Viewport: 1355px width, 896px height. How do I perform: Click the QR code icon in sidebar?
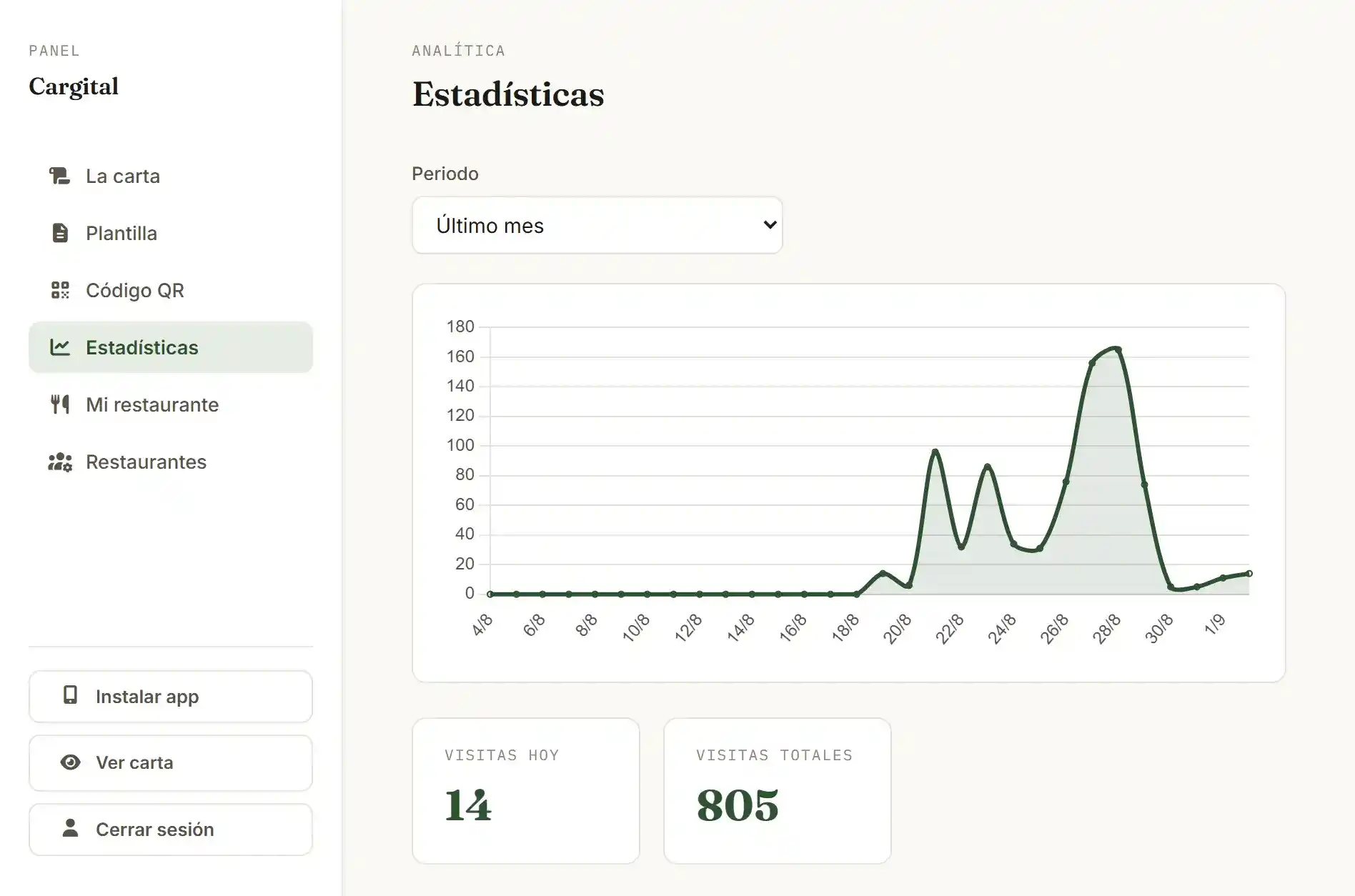point(60,290)
